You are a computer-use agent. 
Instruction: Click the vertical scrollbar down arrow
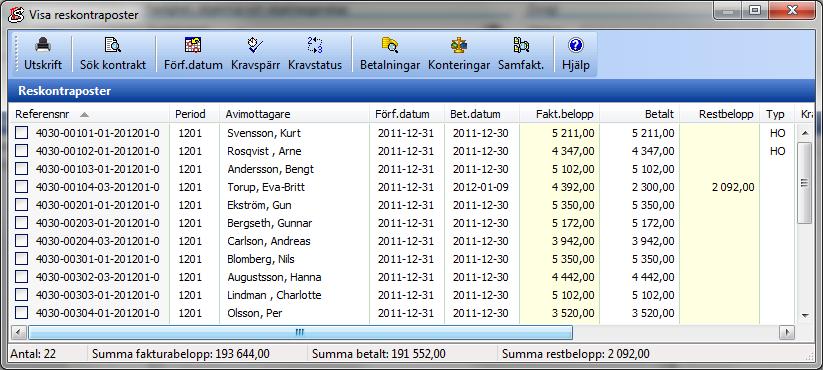pyautogui.click(x=805, y=315)
